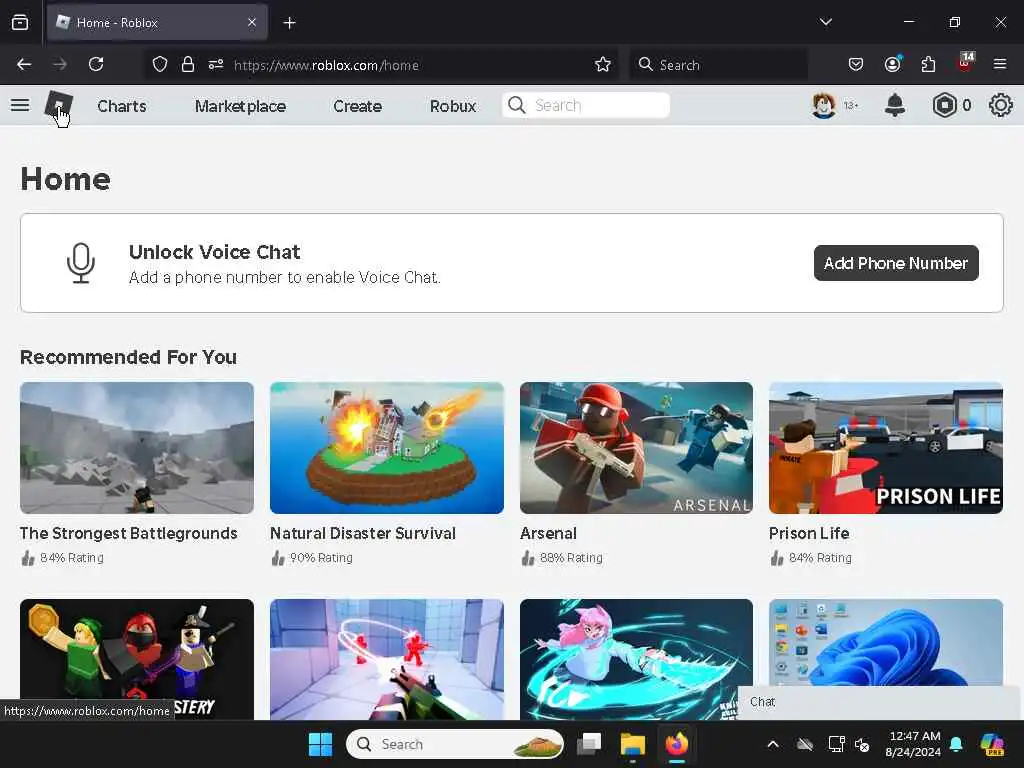Close the Home - Roblox tab
The image size is (1024, 768).
coord(252,22)
